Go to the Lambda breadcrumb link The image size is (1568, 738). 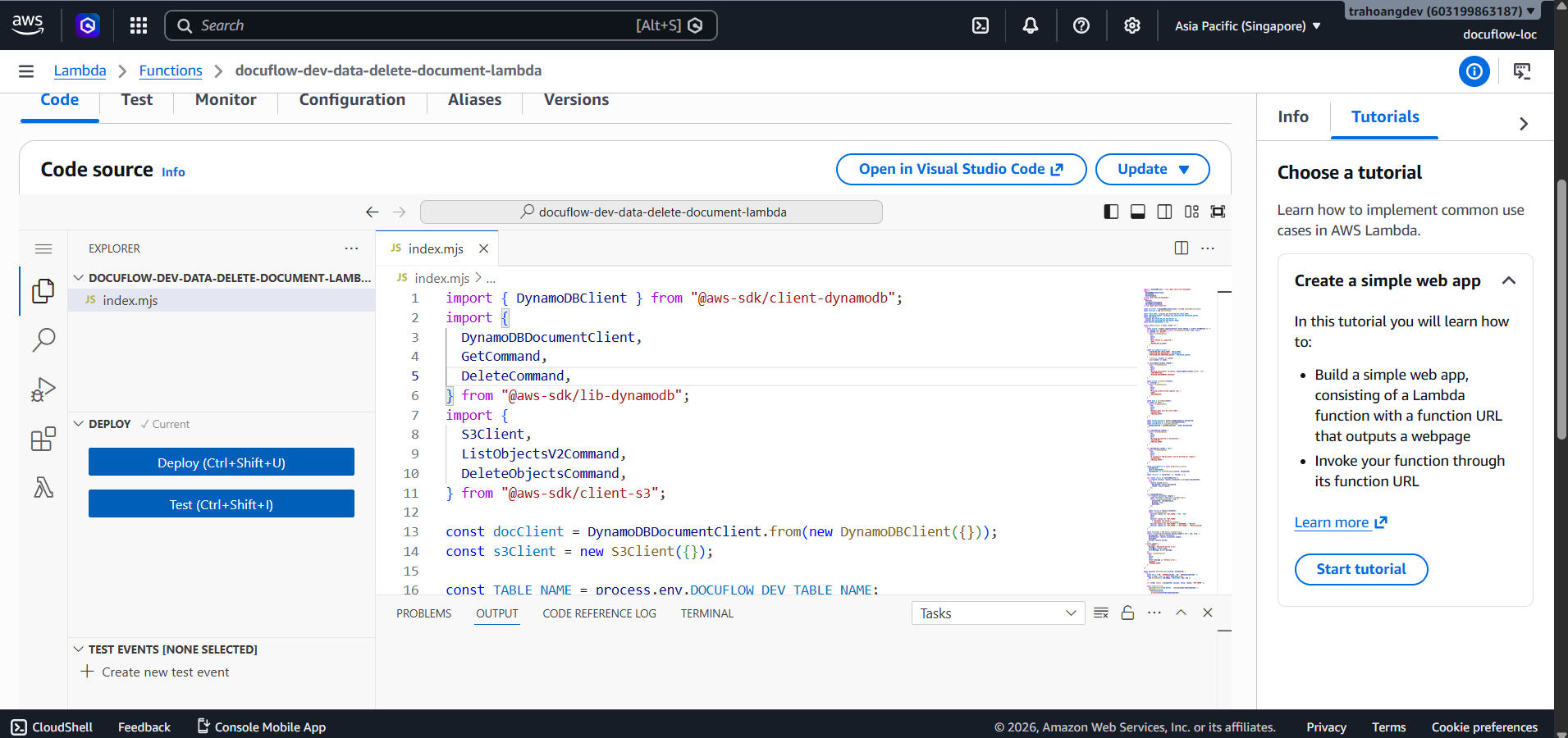click(80, 71)
